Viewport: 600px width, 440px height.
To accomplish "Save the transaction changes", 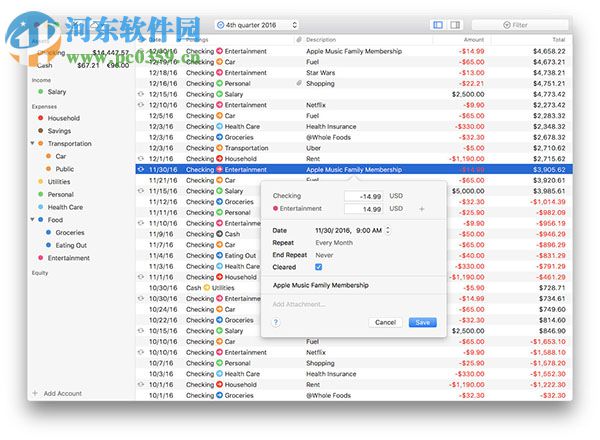I will [422, 322].
